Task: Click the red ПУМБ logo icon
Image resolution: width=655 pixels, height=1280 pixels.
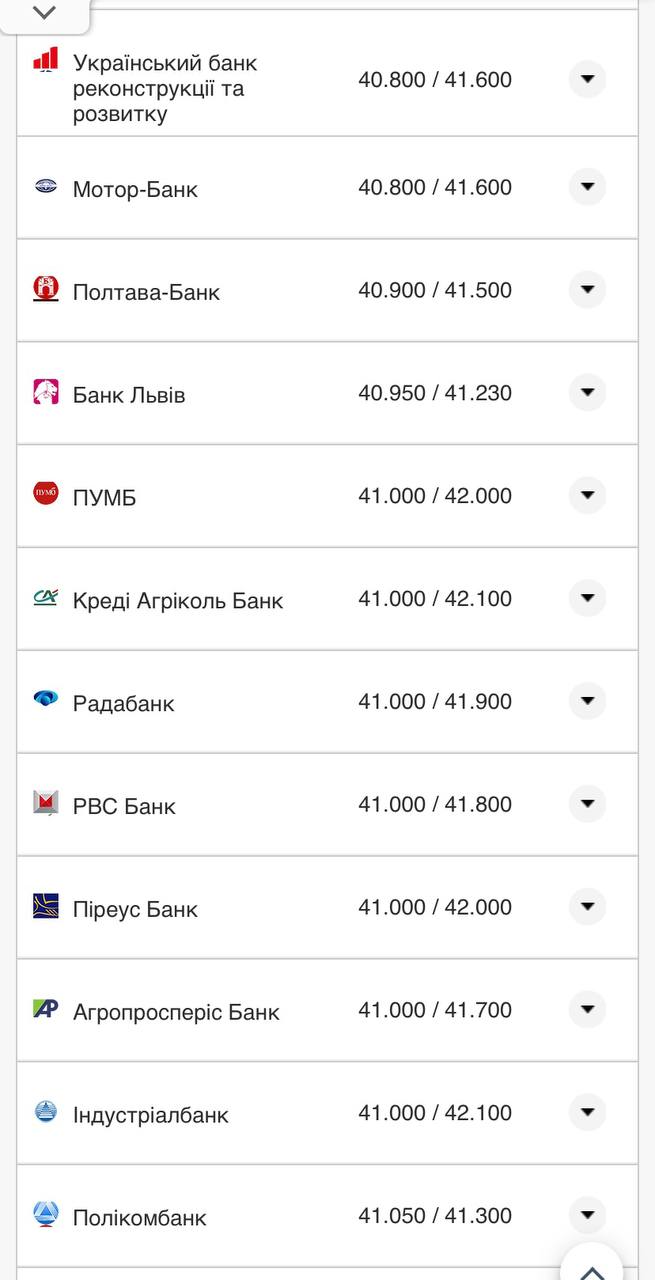Action: (46, 493)
